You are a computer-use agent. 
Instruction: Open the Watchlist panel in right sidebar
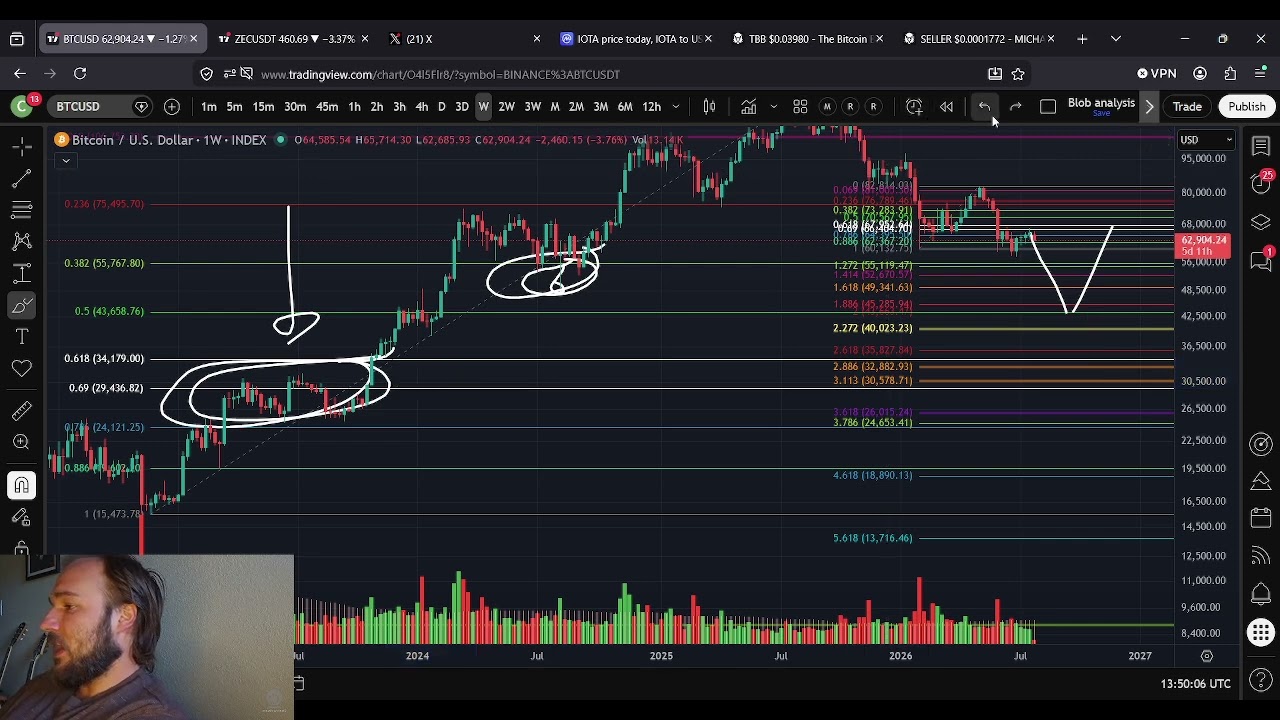point(1260,147)
